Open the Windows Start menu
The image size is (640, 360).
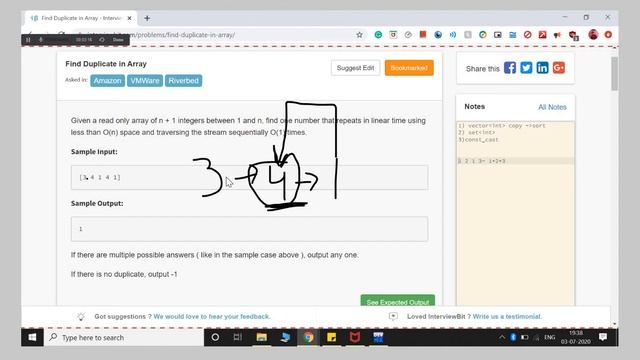[x=32, y=338]
